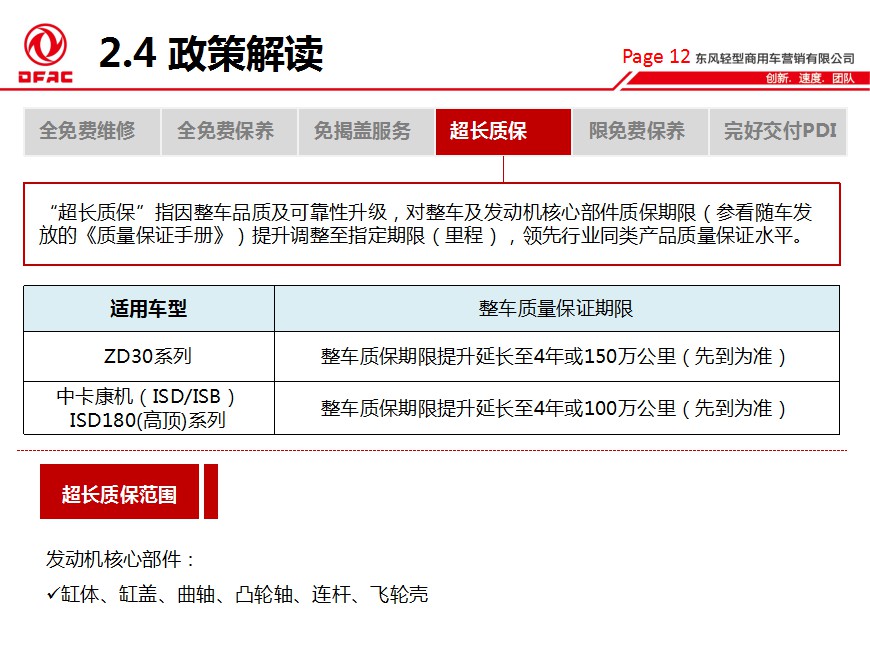870x652 pixels.
Task: Click the red-bordered policy description box
Action: pos(435,222)
